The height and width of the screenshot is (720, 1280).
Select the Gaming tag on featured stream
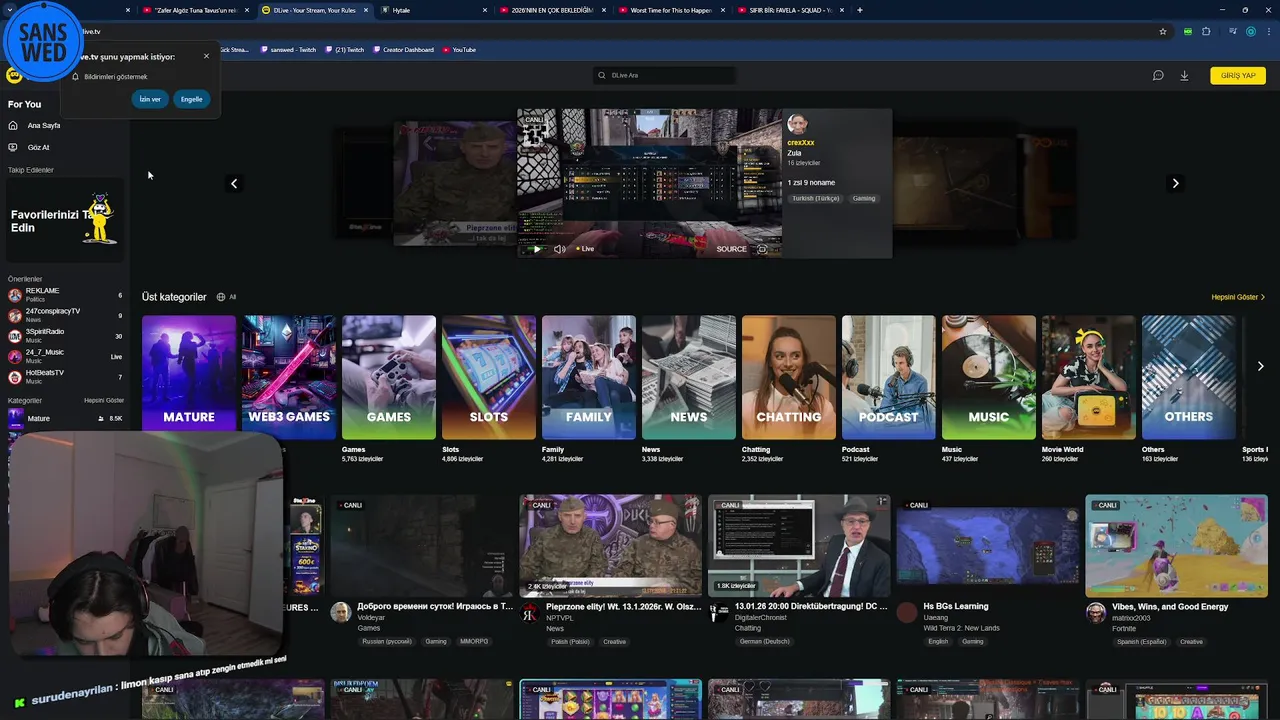[864, 198]
